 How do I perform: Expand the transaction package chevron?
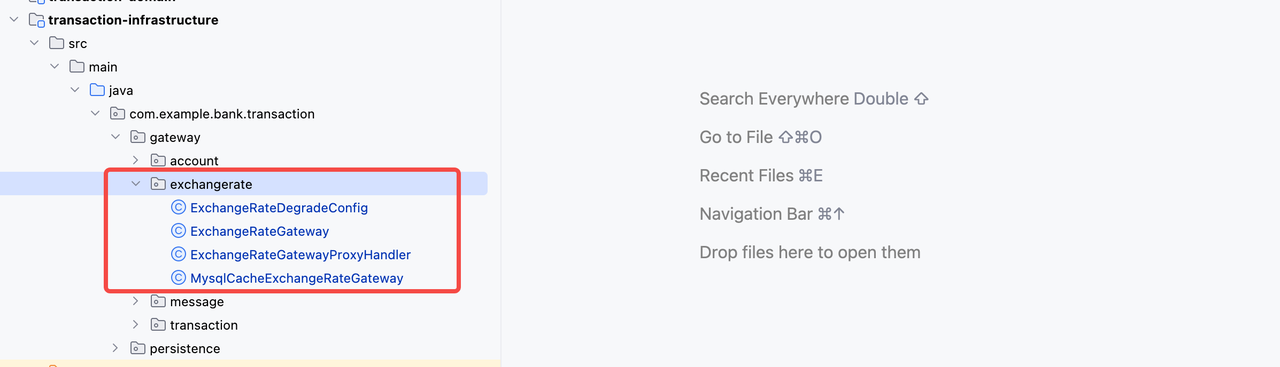136,325
